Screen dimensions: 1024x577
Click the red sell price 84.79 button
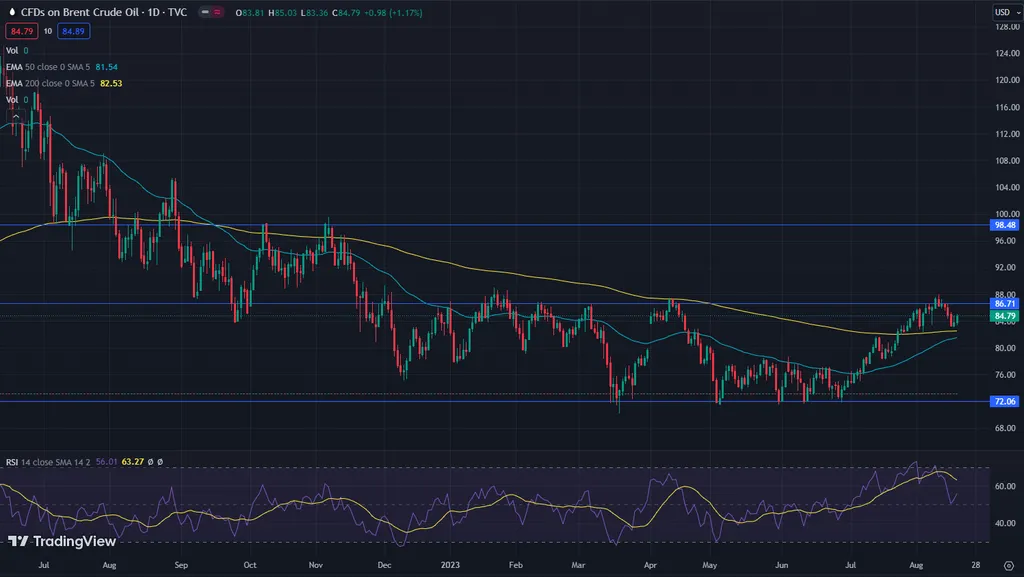pos(22,31)
